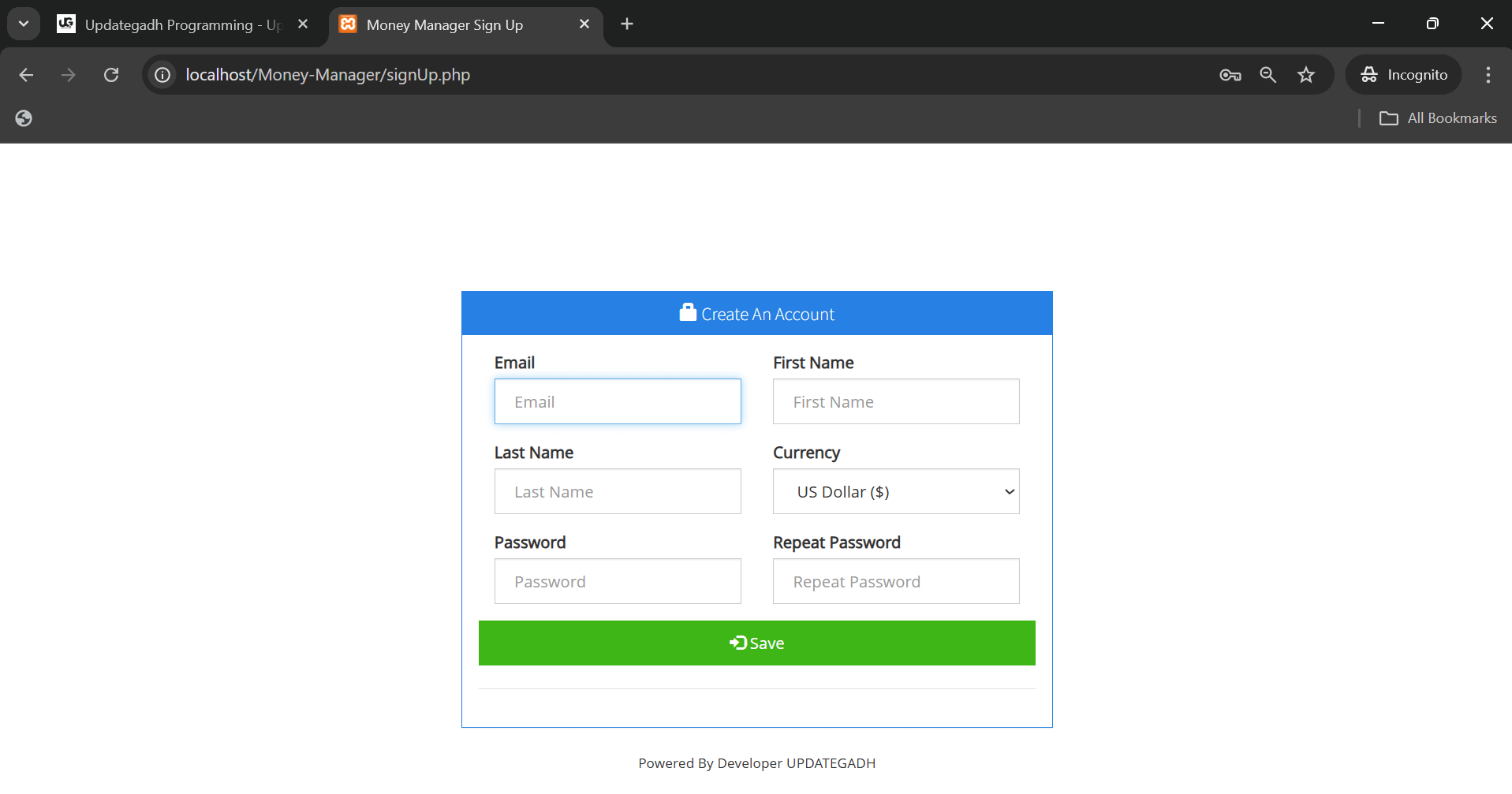The width and height of the screenshot is (1512, 794).
Task: Click the Incognito profile icon
Action: [x=1369, y=74]
